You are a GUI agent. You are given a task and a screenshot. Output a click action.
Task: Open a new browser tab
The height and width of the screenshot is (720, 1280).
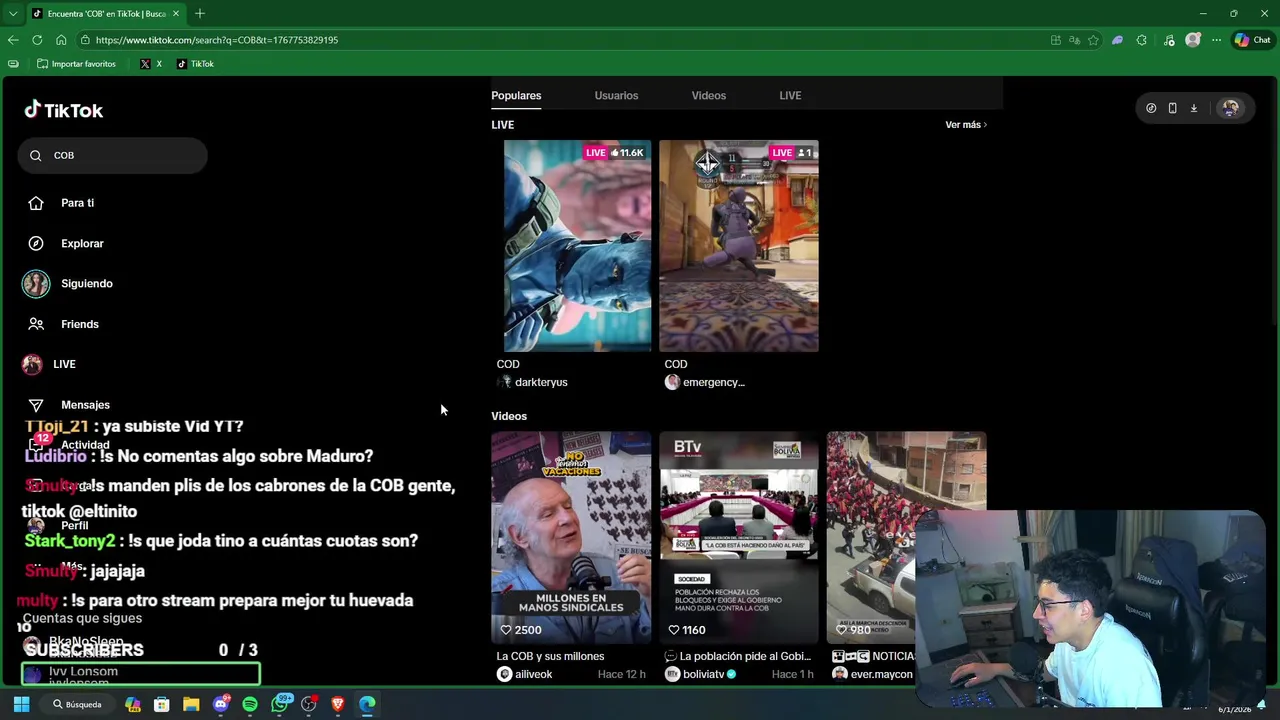pyautogui.click(x=200, y=13)
